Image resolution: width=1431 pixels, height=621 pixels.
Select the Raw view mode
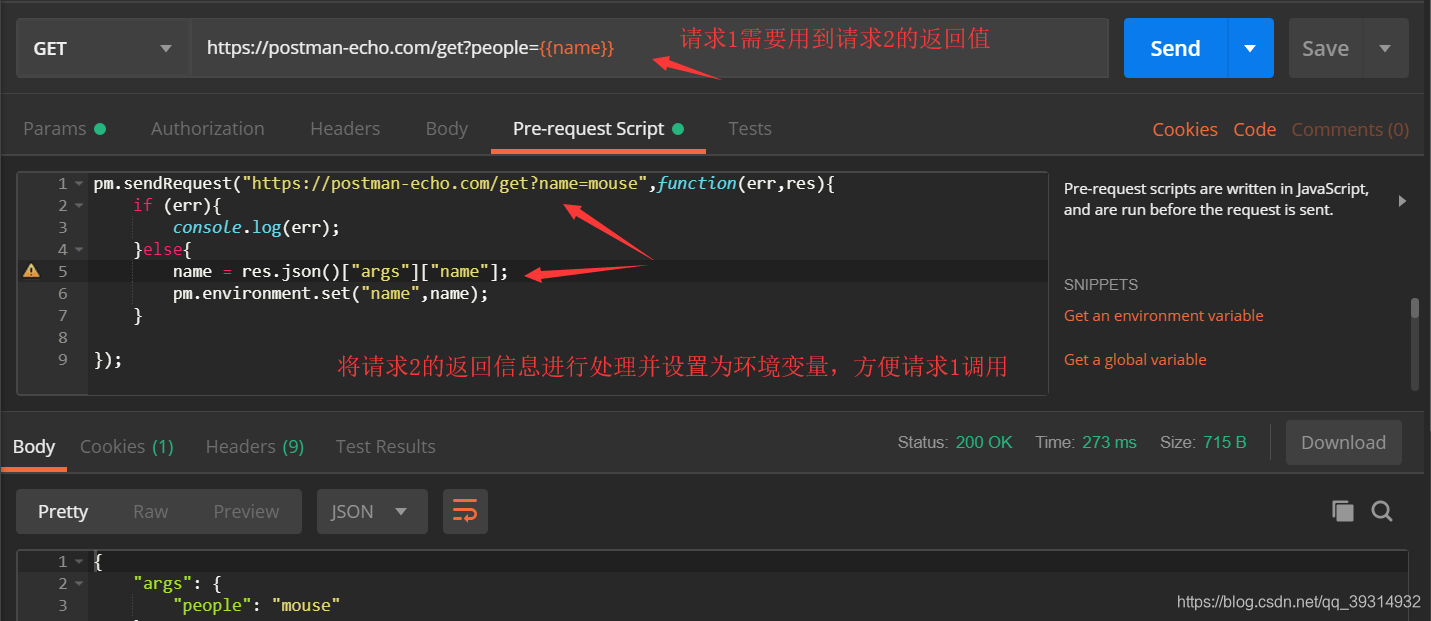[150, 511]
